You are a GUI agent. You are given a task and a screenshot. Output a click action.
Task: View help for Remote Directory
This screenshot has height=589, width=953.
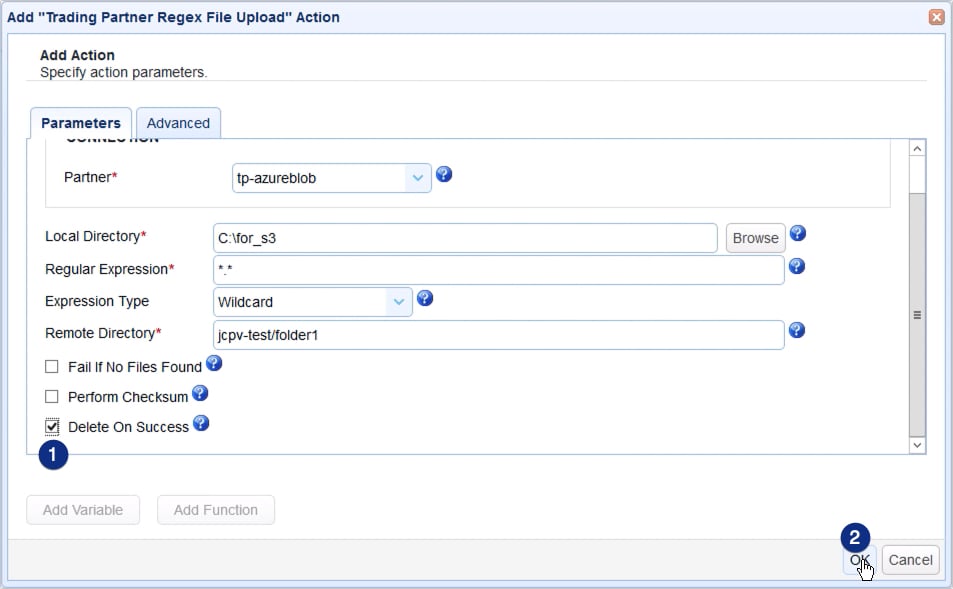(797, 330)
